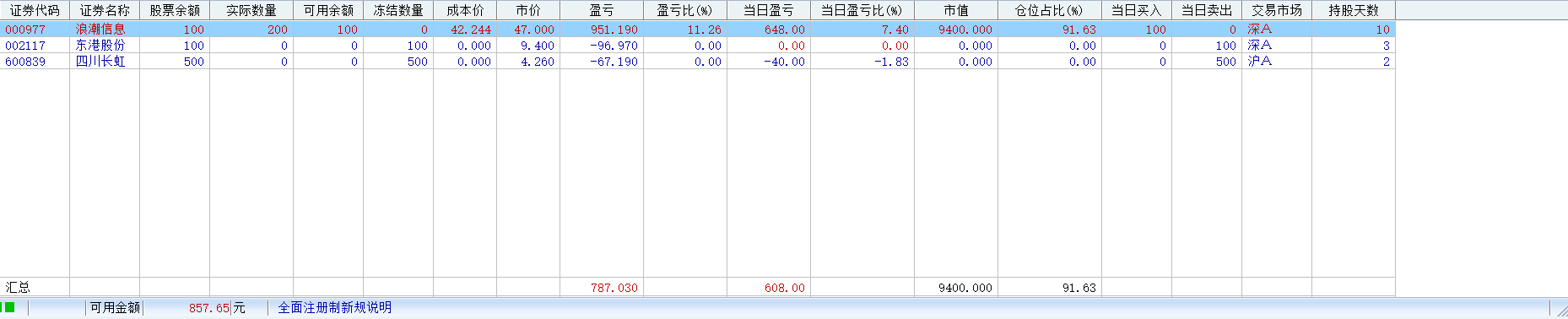Click the 交易市场 column header
Image resolution: width=1568 pixels, height=319 pixels.
tap(1277, 10)
